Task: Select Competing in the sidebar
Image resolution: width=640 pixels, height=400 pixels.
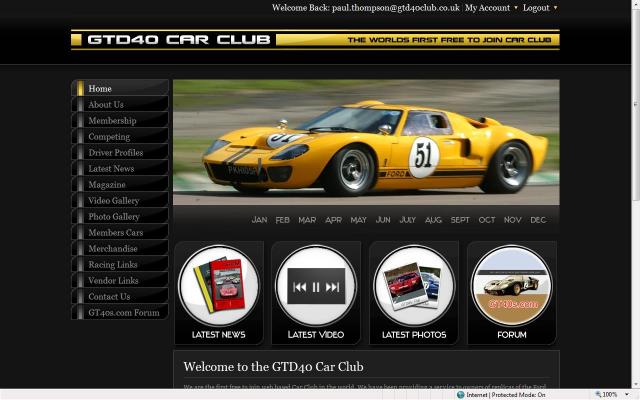Action: 120,136
